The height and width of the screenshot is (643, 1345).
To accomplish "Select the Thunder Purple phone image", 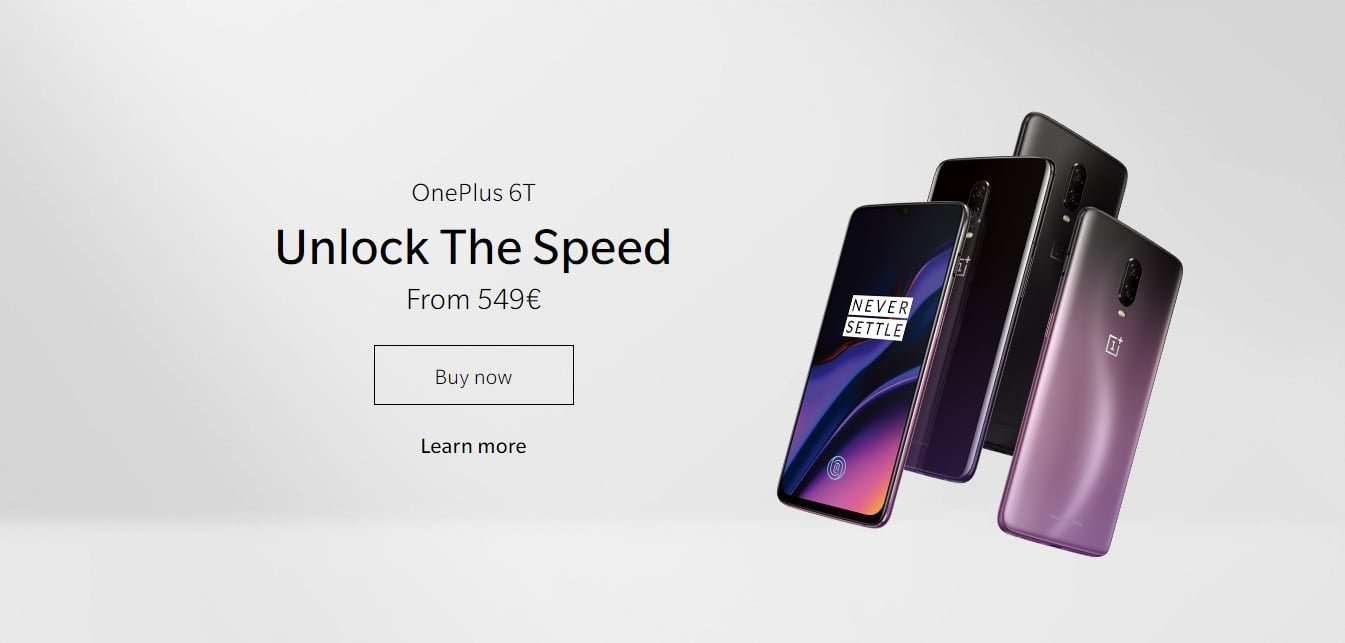I will 1090,382.
